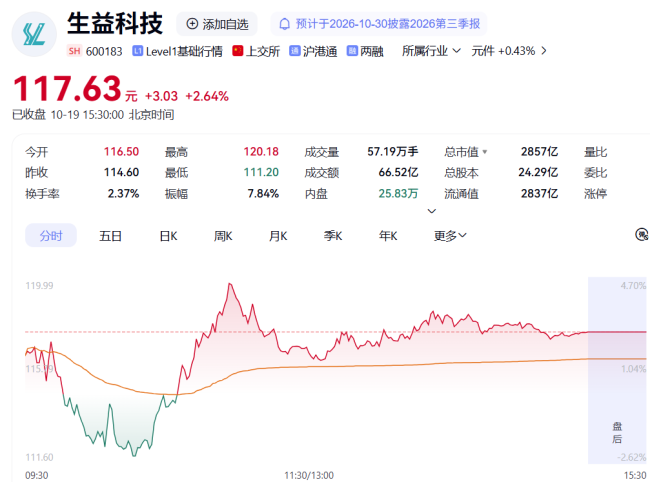Click 成交量 value 57.19万手

[393, 152]
